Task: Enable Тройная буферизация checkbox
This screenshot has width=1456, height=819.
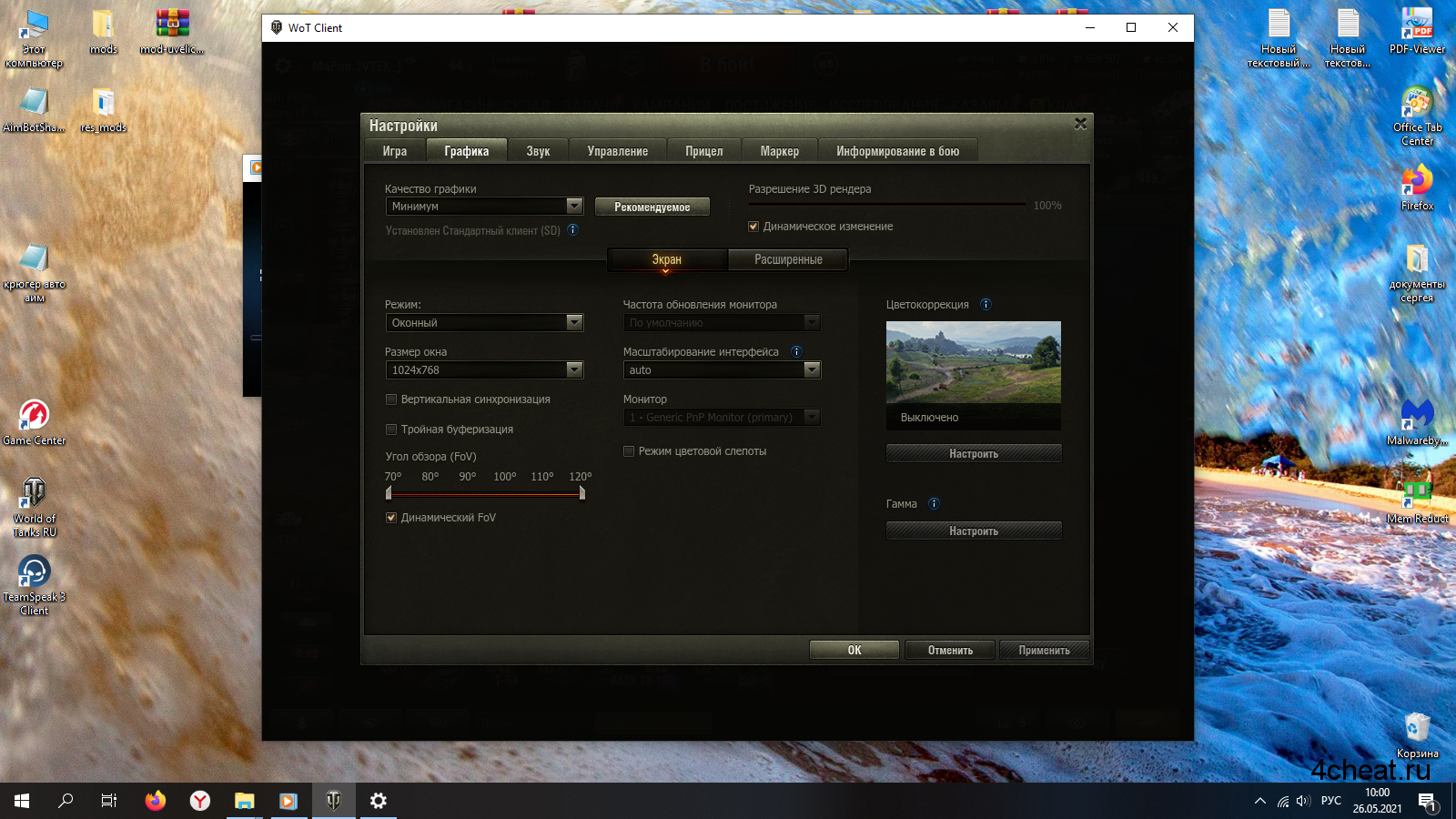Action: [x=391, y=430]
